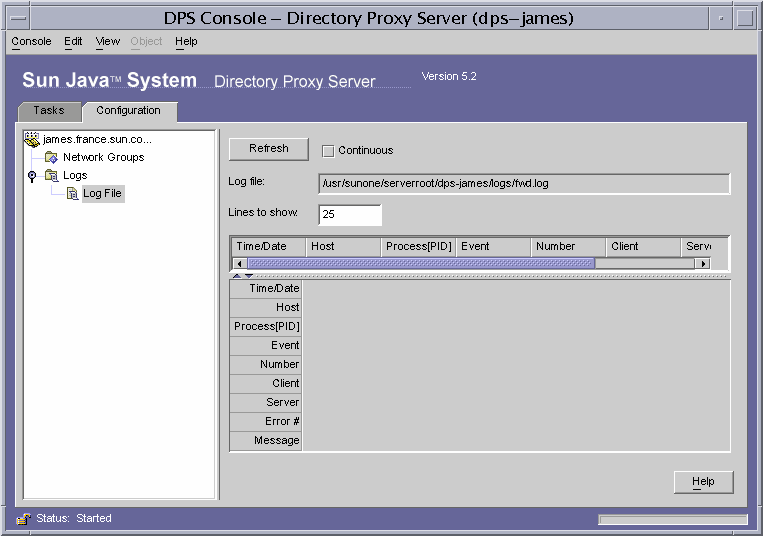This screenshot has width=763, height=536.
Task: Click the Logs folder icon
Action: pos(51,176)
